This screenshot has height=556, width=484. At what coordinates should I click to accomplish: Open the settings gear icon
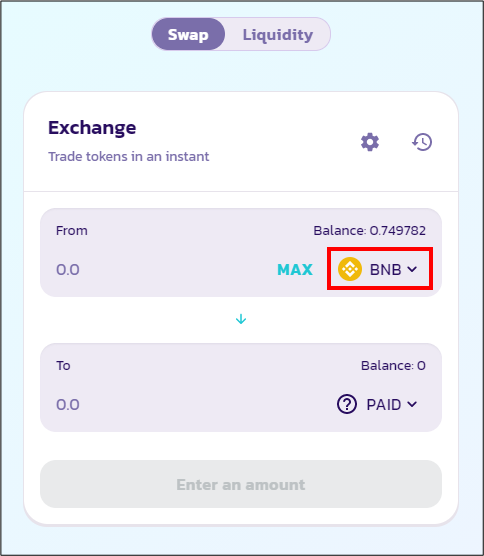coord(370,142)
